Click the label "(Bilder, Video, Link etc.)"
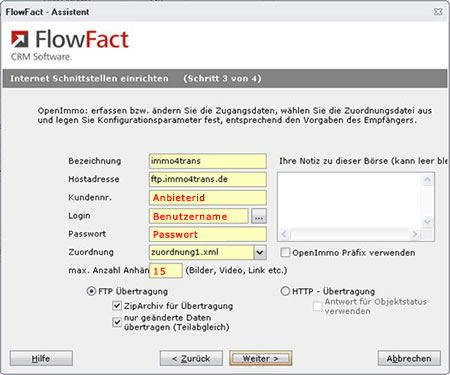This screenshot has width=450, height=375. click(x=236, y=270)
